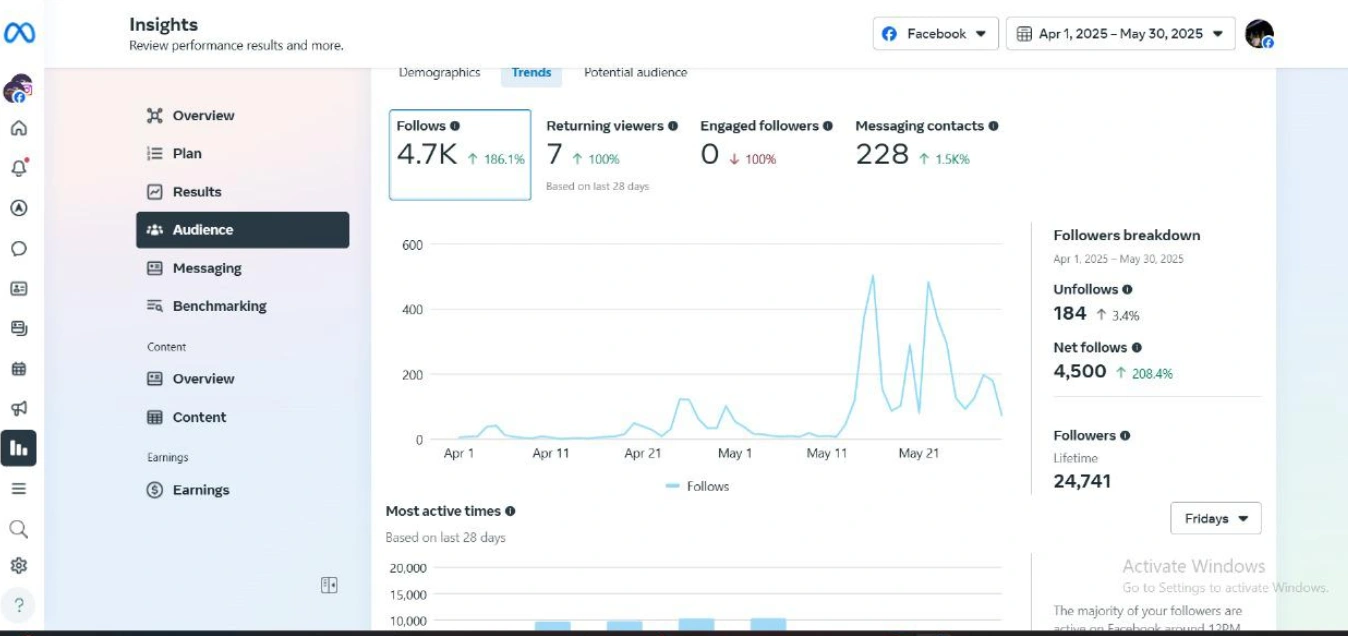Open the Facebook platform dropdown
Screen dimensions: 1348x636
click(x=935, y=34)
